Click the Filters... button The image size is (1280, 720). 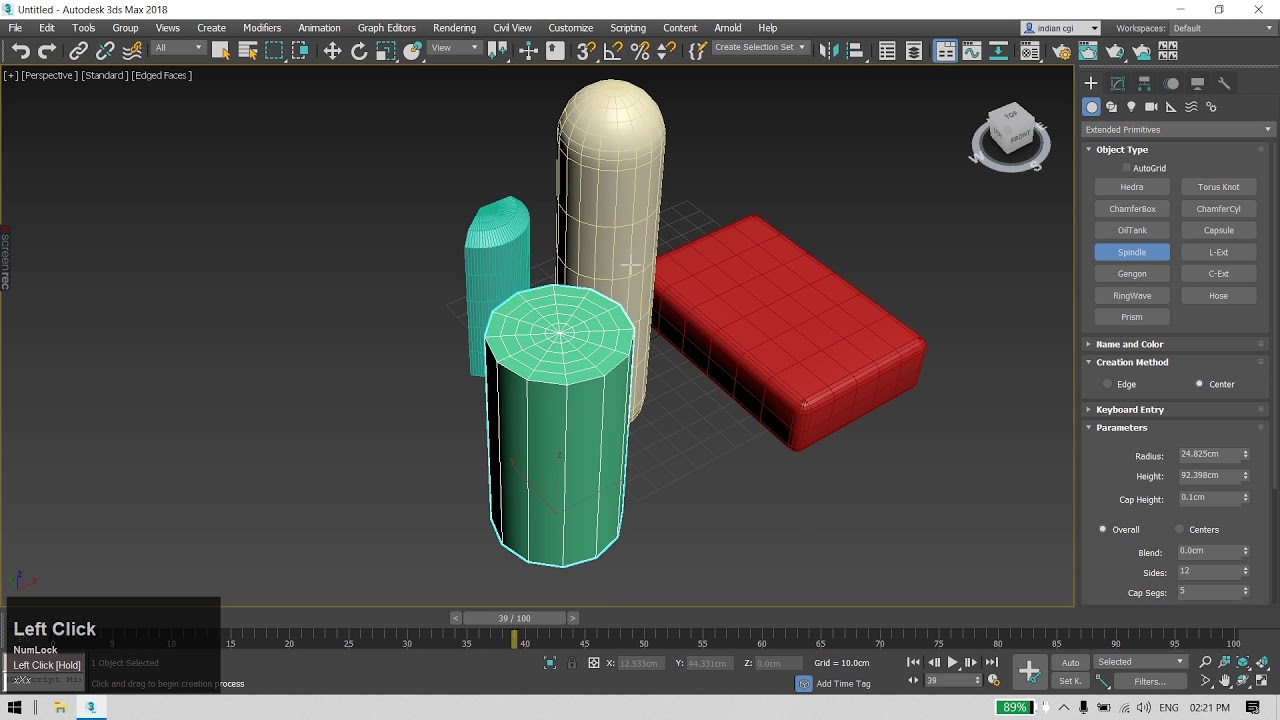click(x=1150, y=682)
